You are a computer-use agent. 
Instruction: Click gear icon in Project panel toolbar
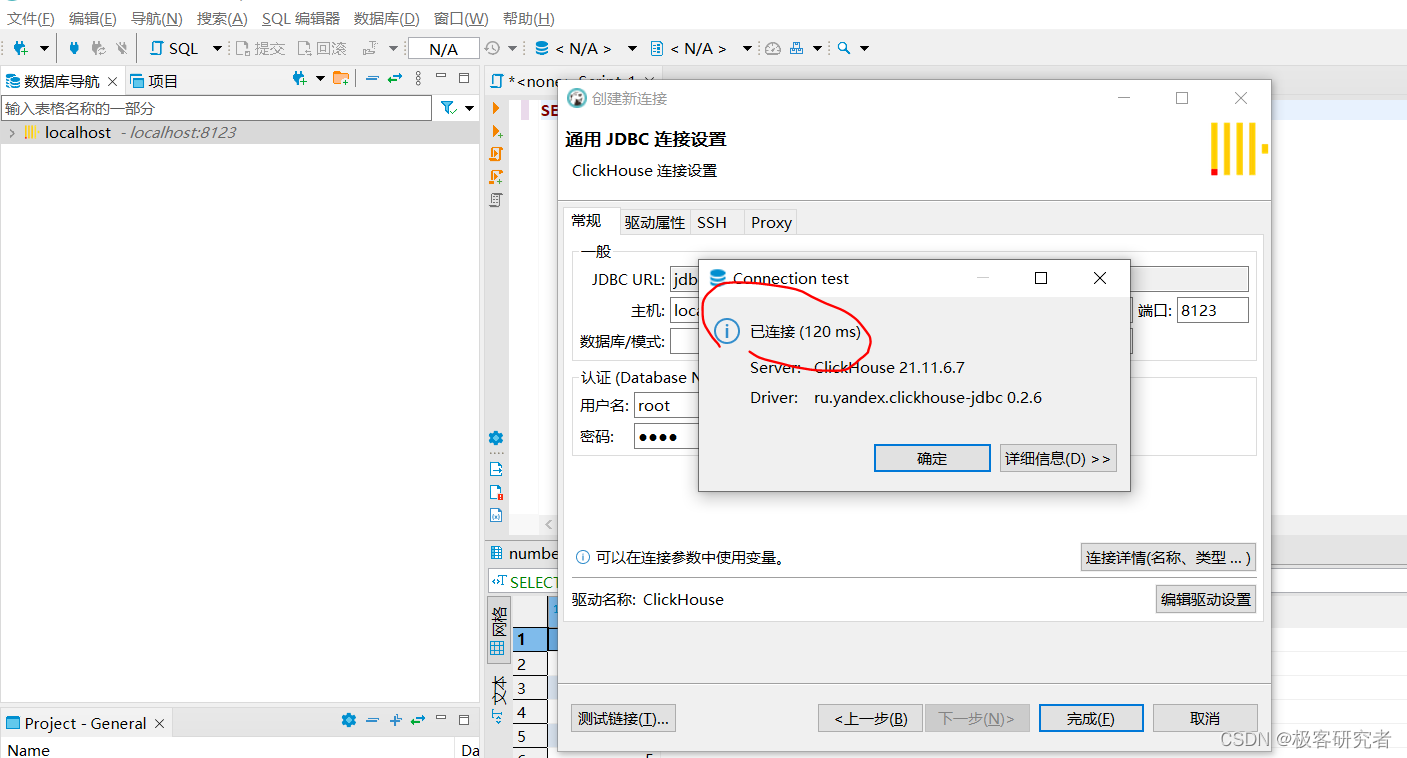point(348,720)
